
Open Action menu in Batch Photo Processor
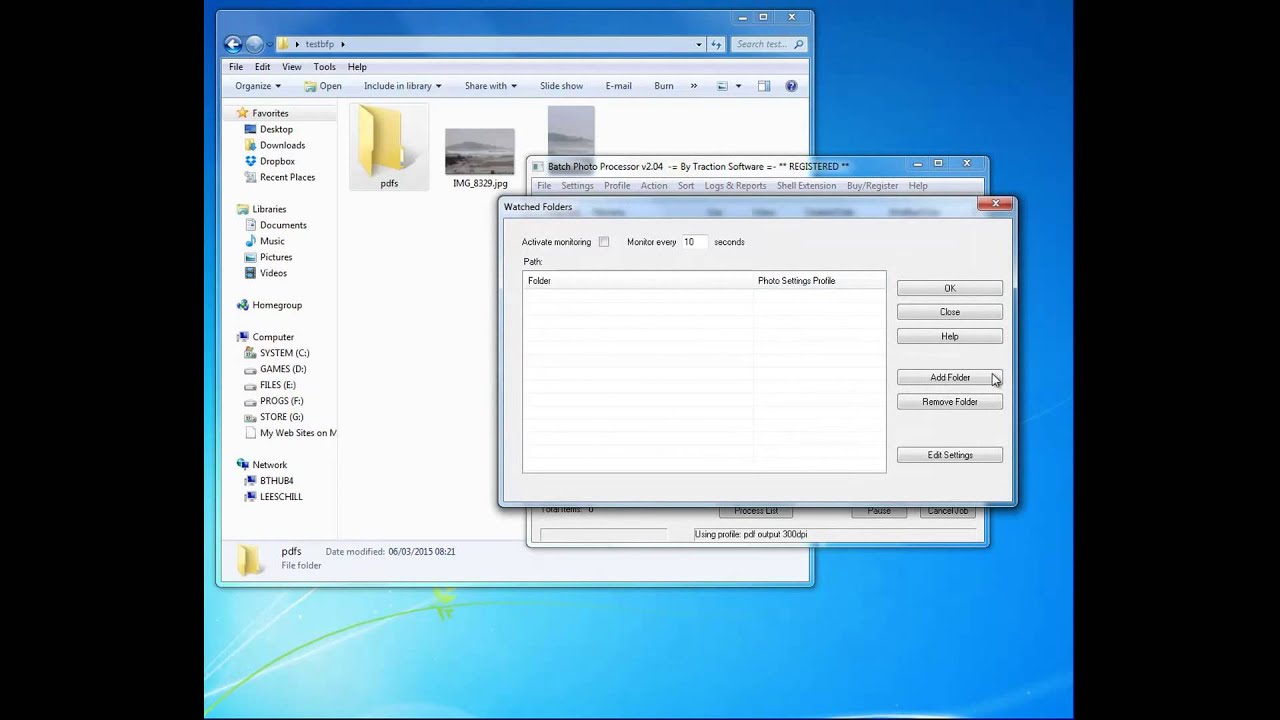click(654, 186)
